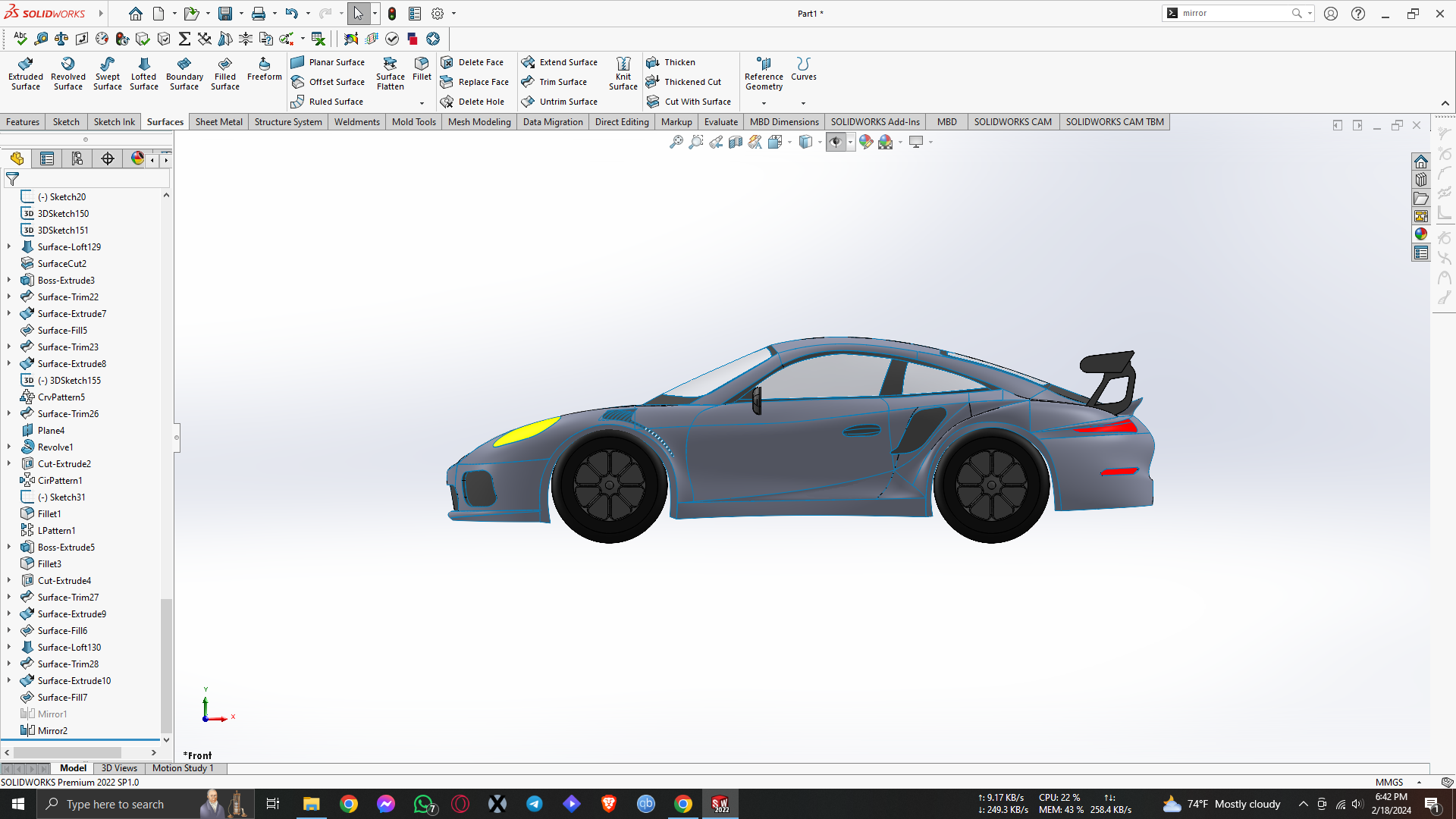The image size is (1456, 819).
Task: Select the Lofted Surface tool
Action: coord(143,73)
